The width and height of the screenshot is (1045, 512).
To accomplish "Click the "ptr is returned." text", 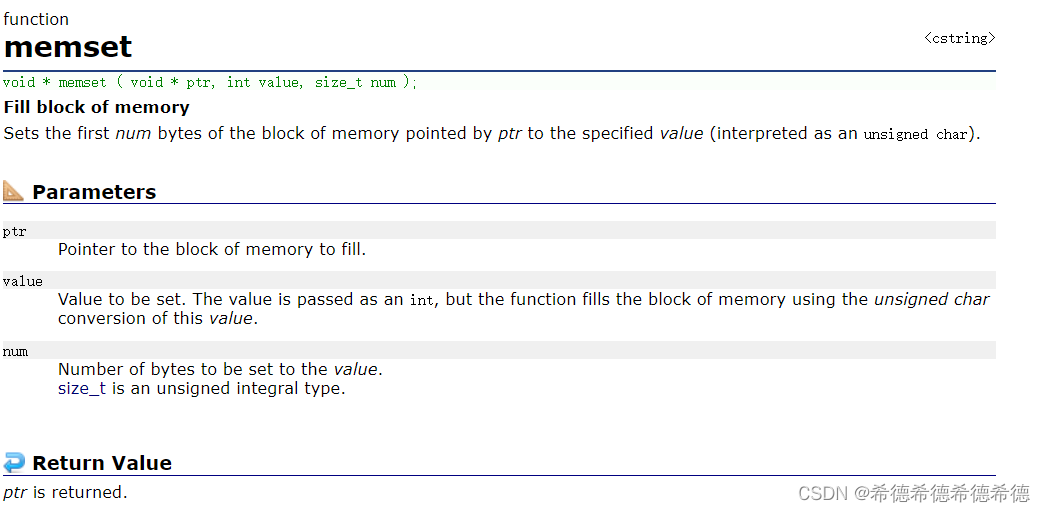I will (65, 493).
